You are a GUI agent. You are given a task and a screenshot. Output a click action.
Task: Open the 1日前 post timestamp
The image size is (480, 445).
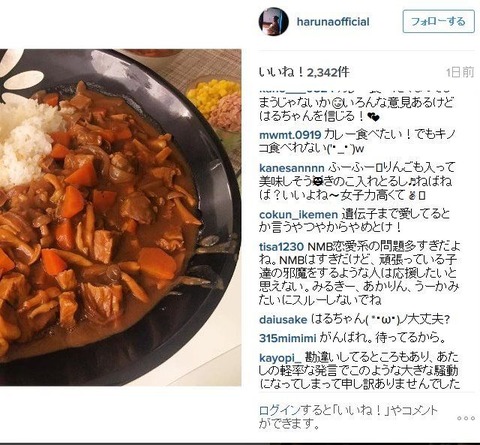[x=460, y=72]
